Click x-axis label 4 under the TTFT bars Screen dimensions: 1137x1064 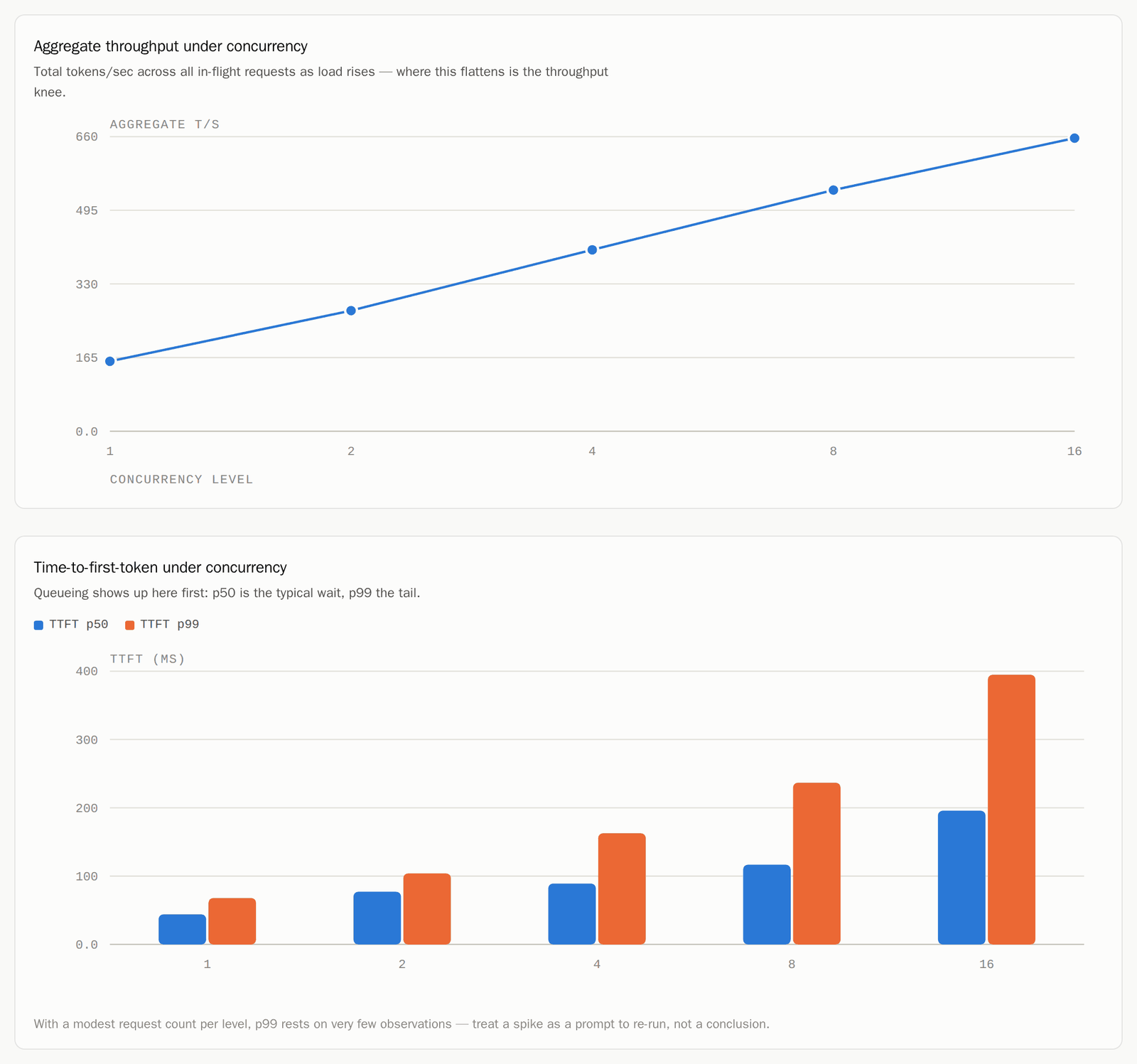(597, 964)
